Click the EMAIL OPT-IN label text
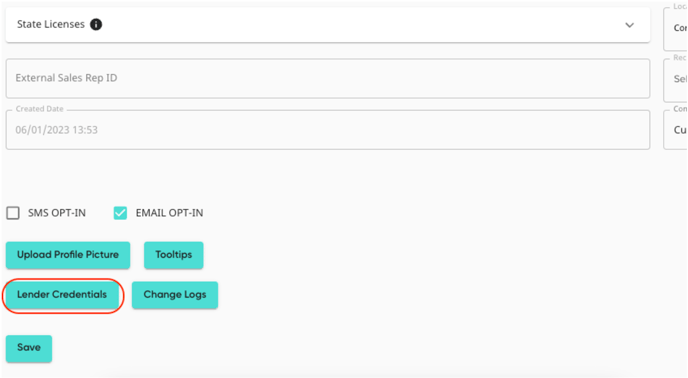 pos(169,213)
